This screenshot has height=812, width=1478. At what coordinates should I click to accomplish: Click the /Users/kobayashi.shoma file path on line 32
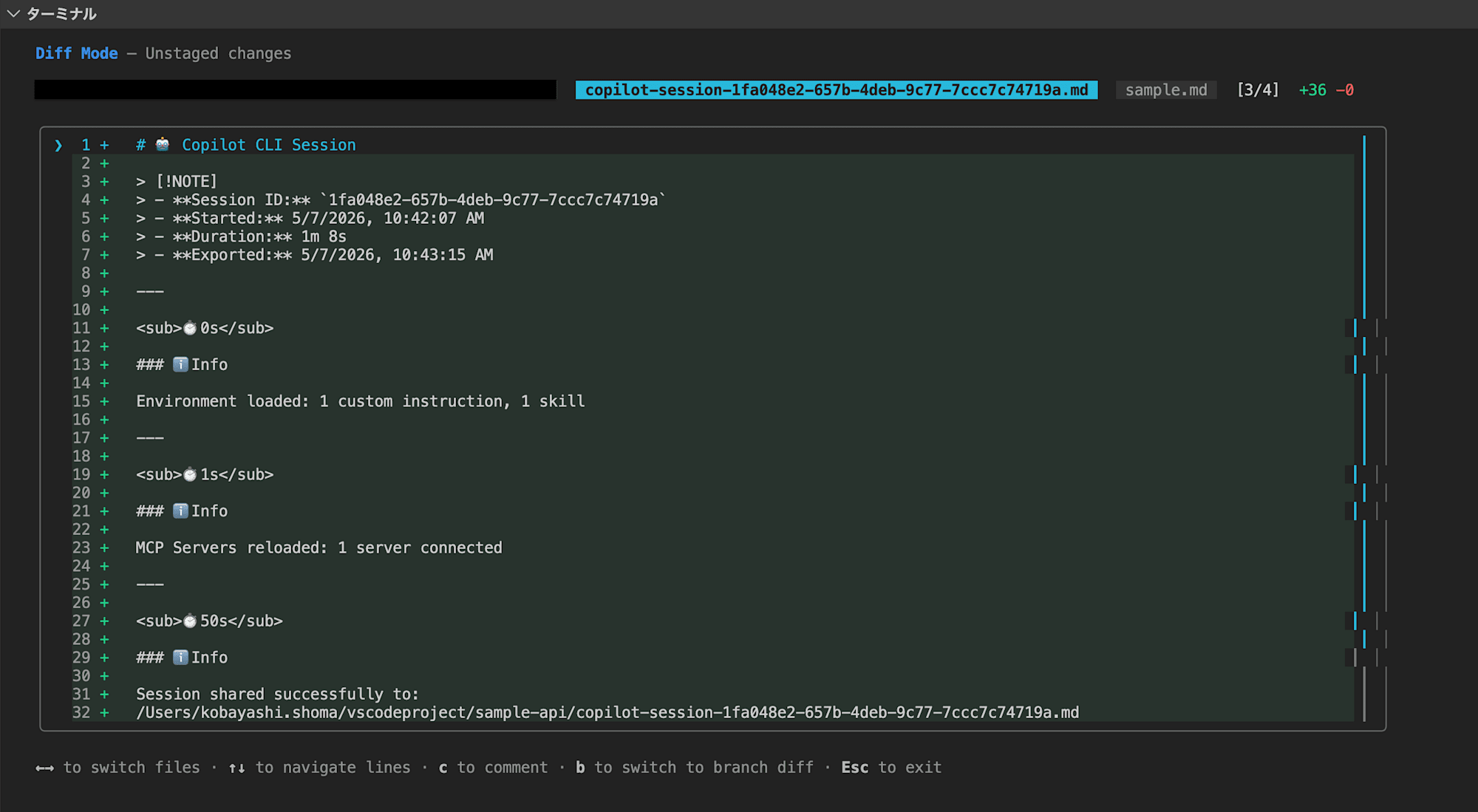coord(607,712)
